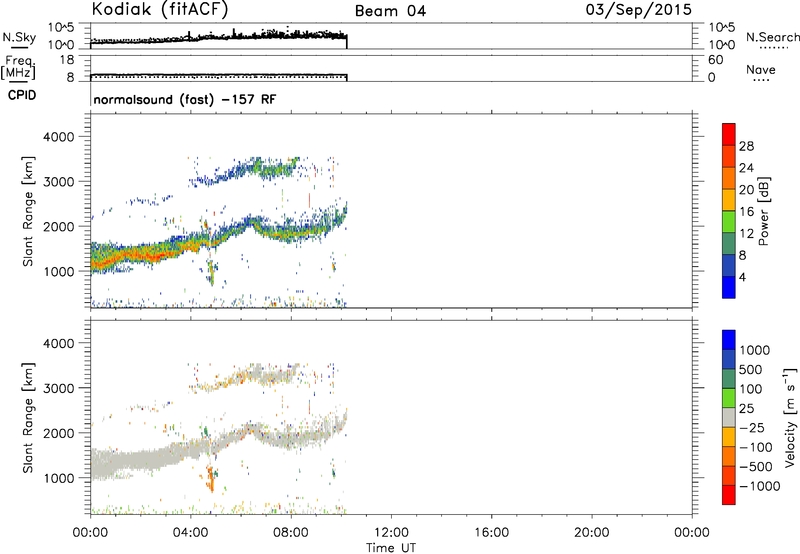Screen dimensions: 800x554
Task: Click the '08:00' time tick label
Action: coord(291,533)
